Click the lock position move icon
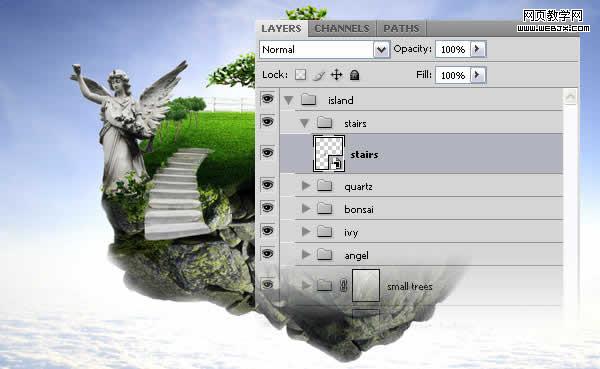 (x=336, y=75)
